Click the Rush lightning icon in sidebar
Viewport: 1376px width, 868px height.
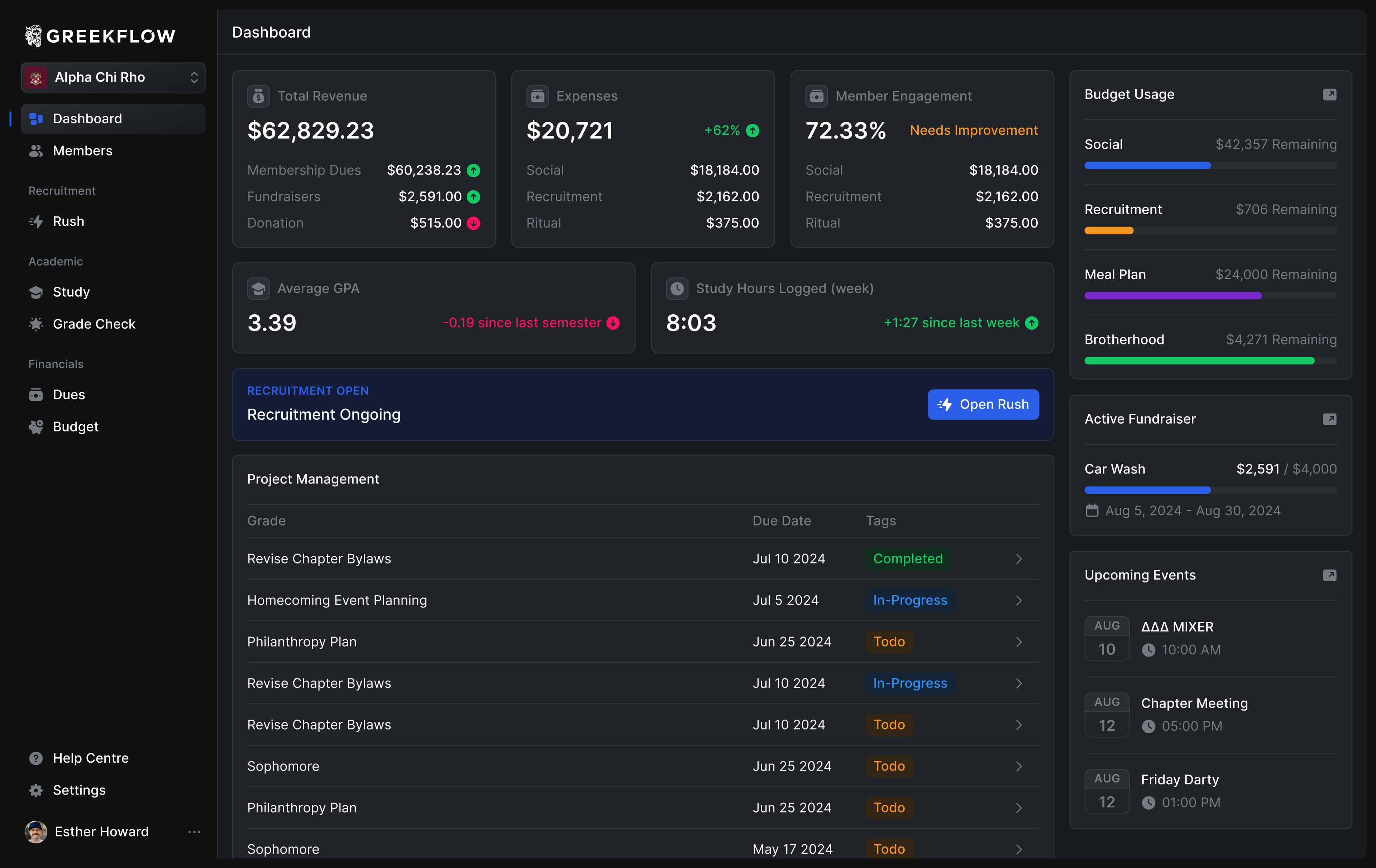click(36, 222)
